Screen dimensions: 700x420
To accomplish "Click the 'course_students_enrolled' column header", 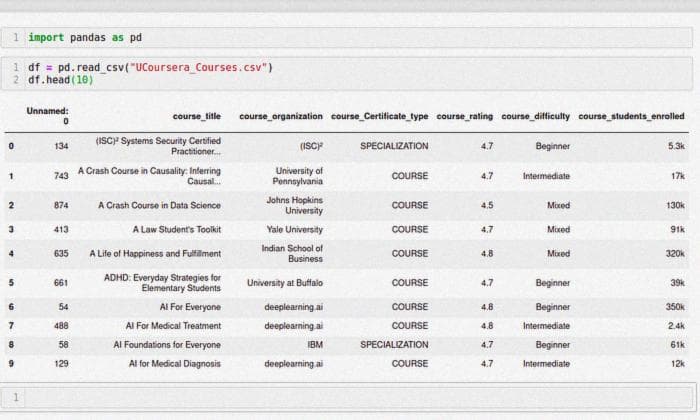I will click(x=631, y=116).
